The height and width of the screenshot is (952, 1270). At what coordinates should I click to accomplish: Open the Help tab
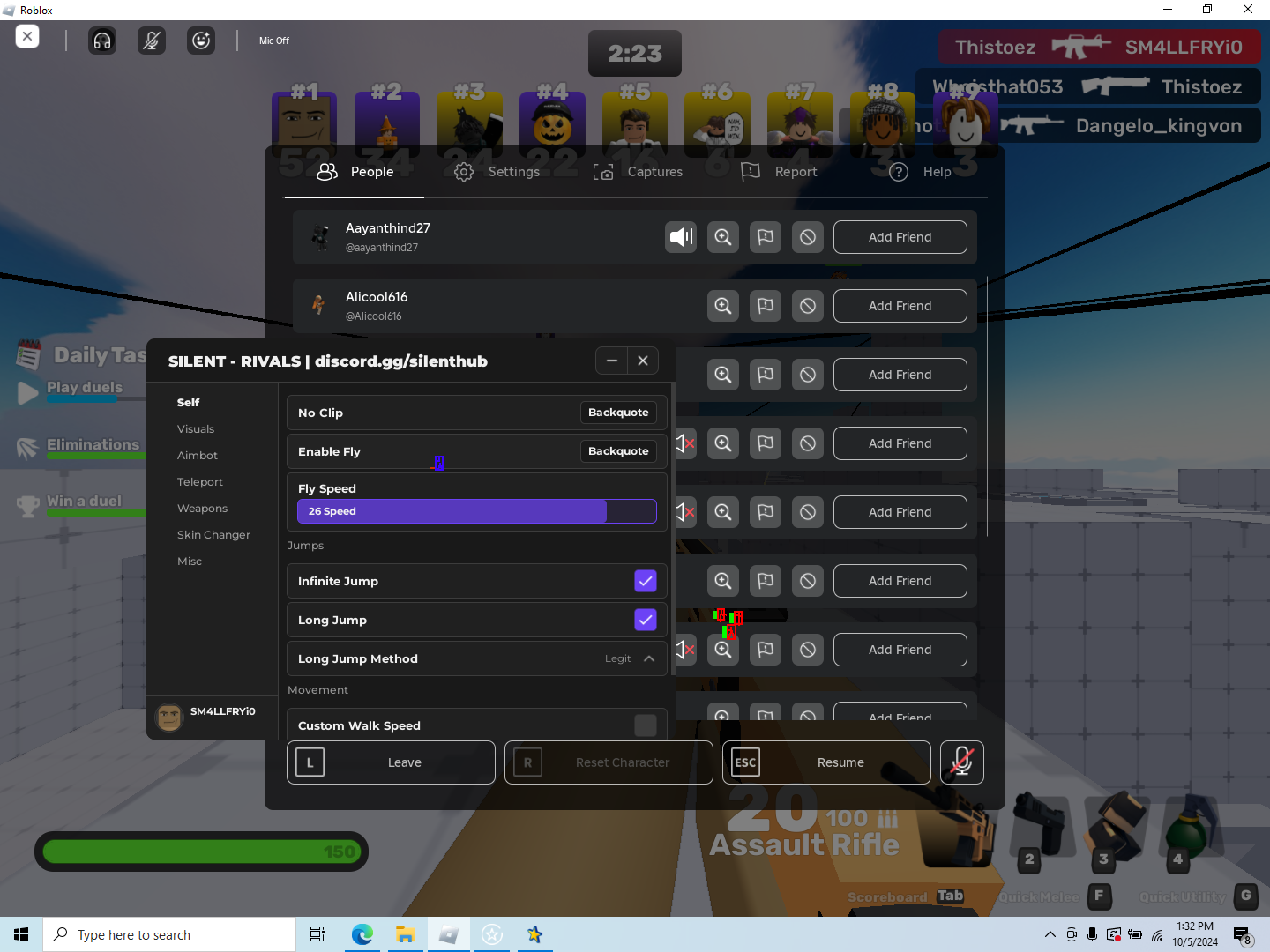coord(920,172)
